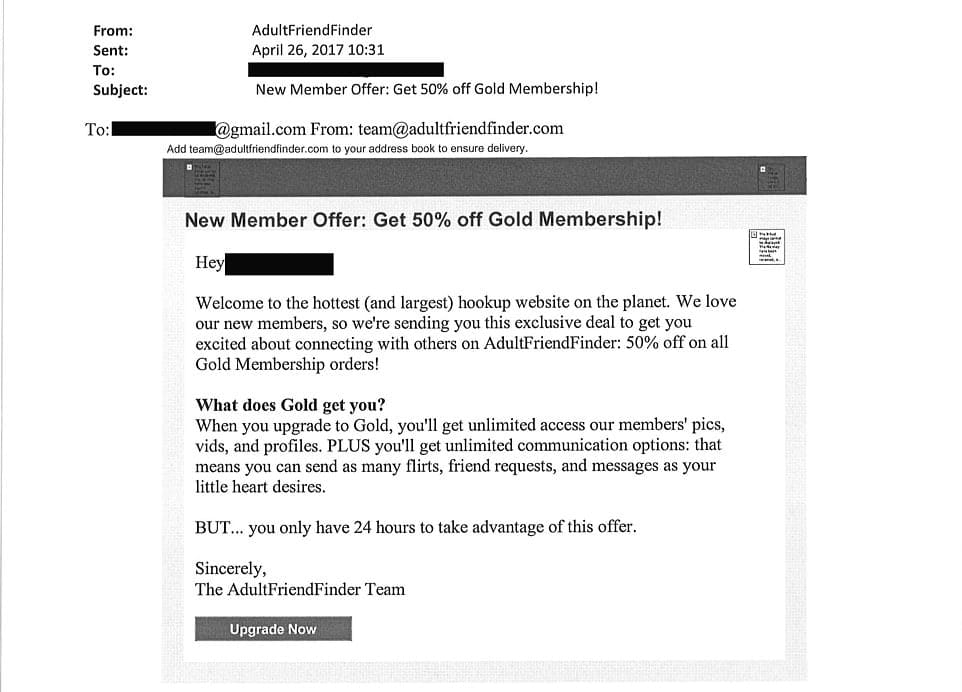Click the redacted recipient bar in the To header
Screen dimensions: 962x692
[345, 70]
